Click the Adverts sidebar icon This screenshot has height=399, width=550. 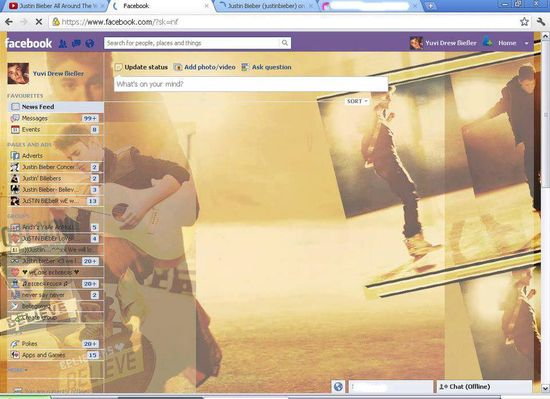pyautogui.click(x=15, y=156)
